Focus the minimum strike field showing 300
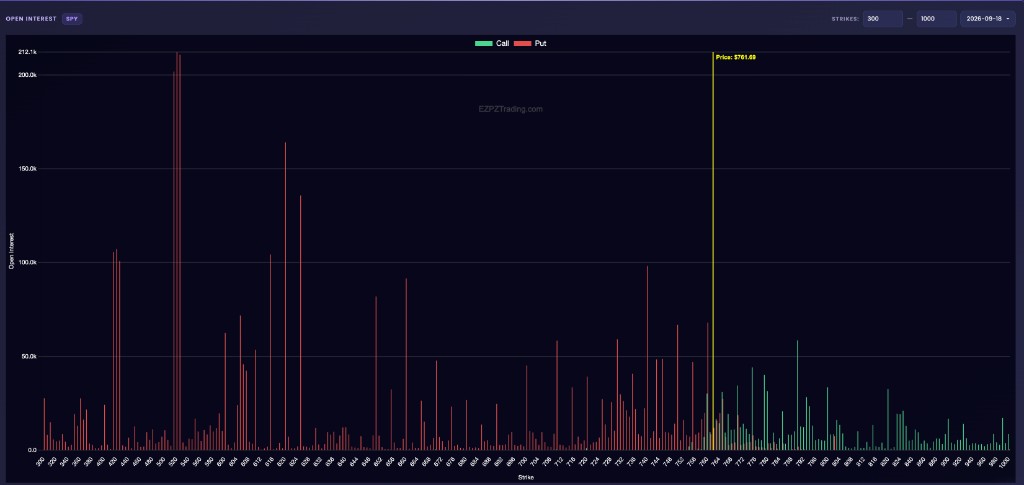This screenshot has width=1024, height=485. coord(882,19)
